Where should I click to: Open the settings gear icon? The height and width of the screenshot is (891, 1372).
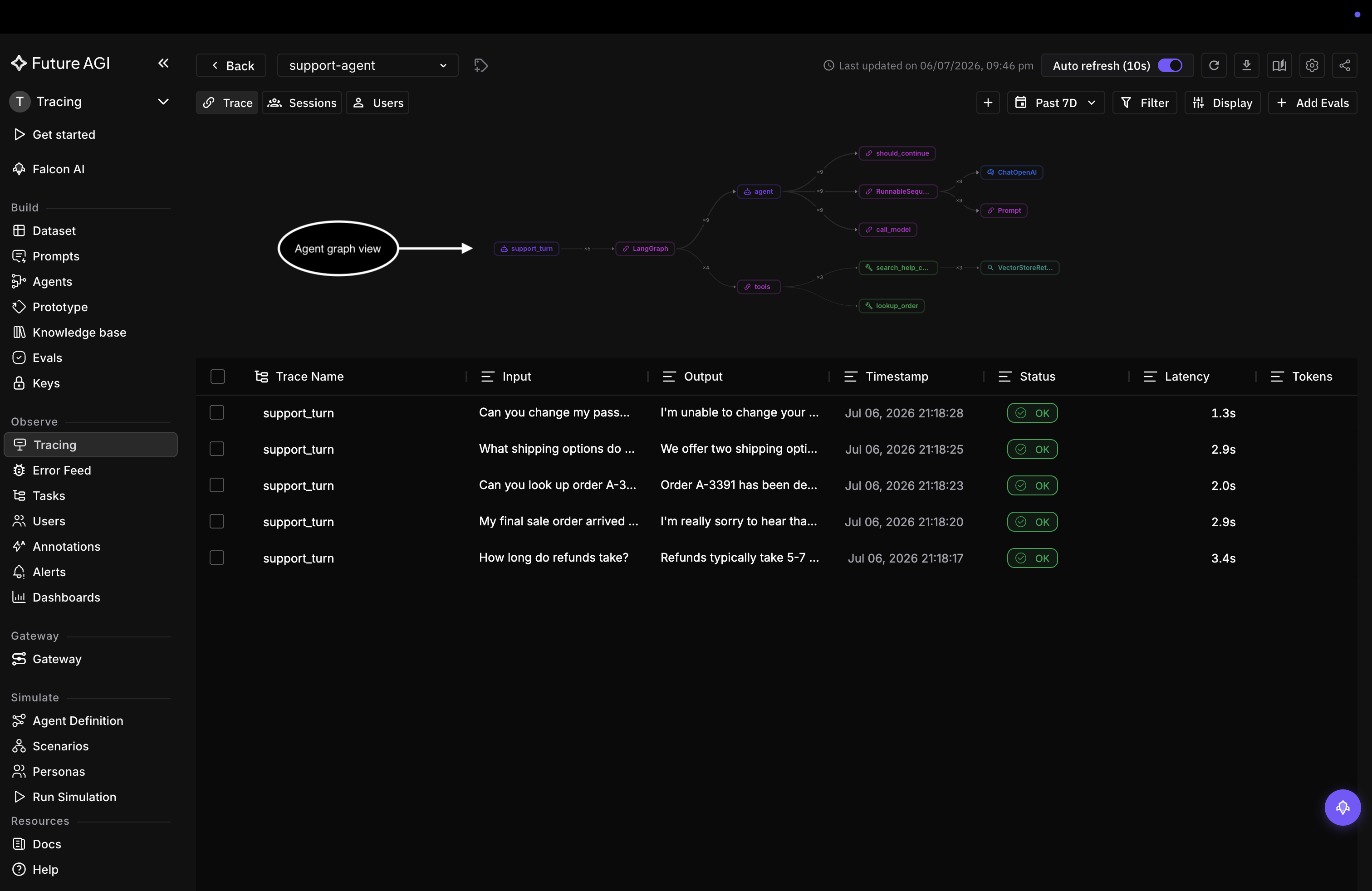(1312, 65)
